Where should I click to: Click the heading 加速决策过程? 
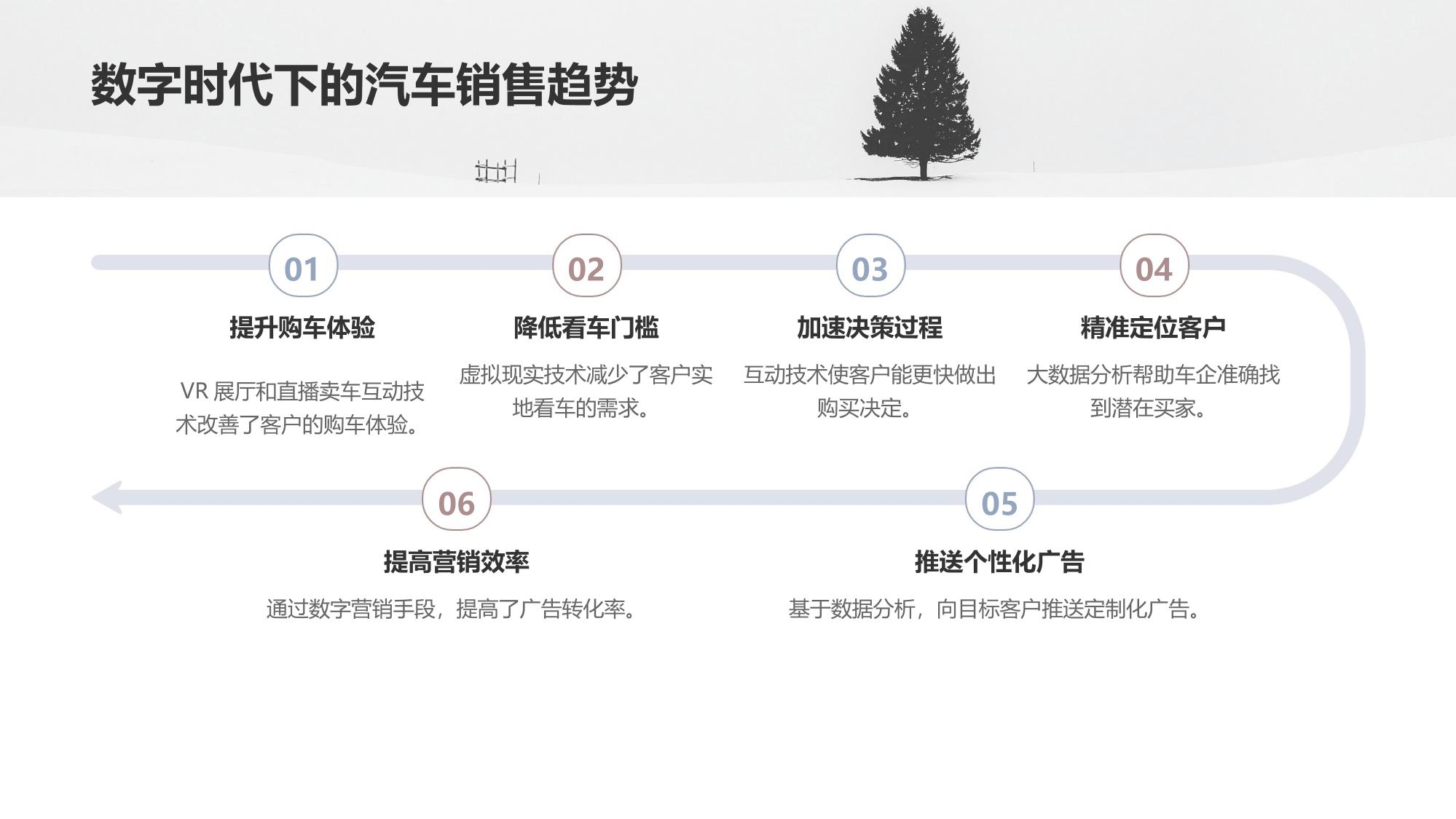[870, 328]
